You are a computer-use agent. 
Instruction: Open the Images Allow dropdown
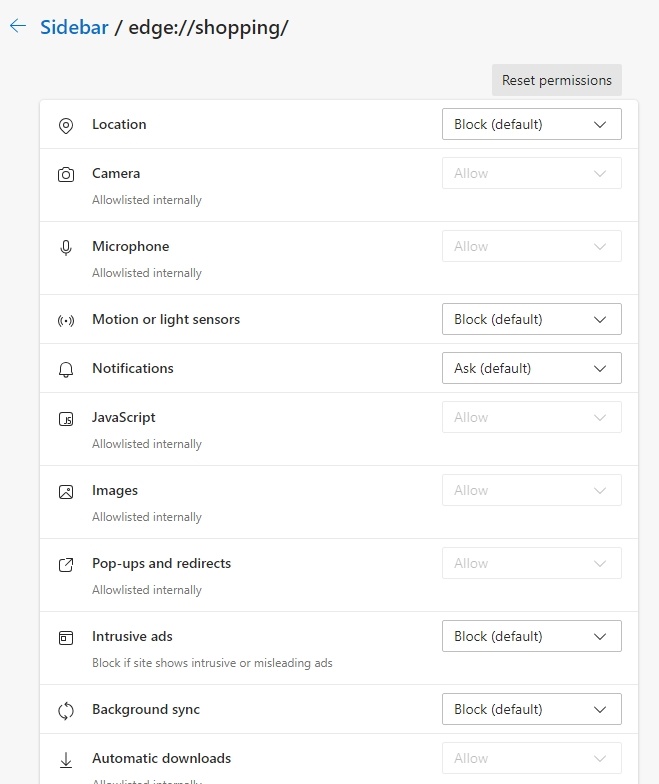(x=532, y=490)
